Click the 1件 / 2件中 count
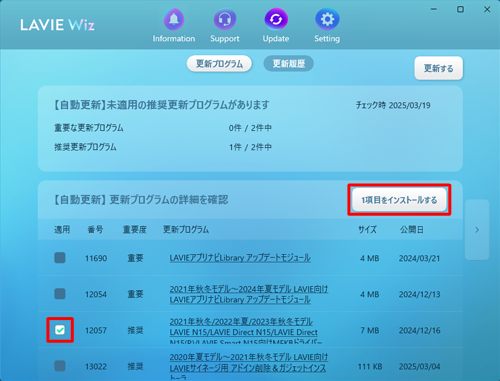 click(x=250, y=147)
